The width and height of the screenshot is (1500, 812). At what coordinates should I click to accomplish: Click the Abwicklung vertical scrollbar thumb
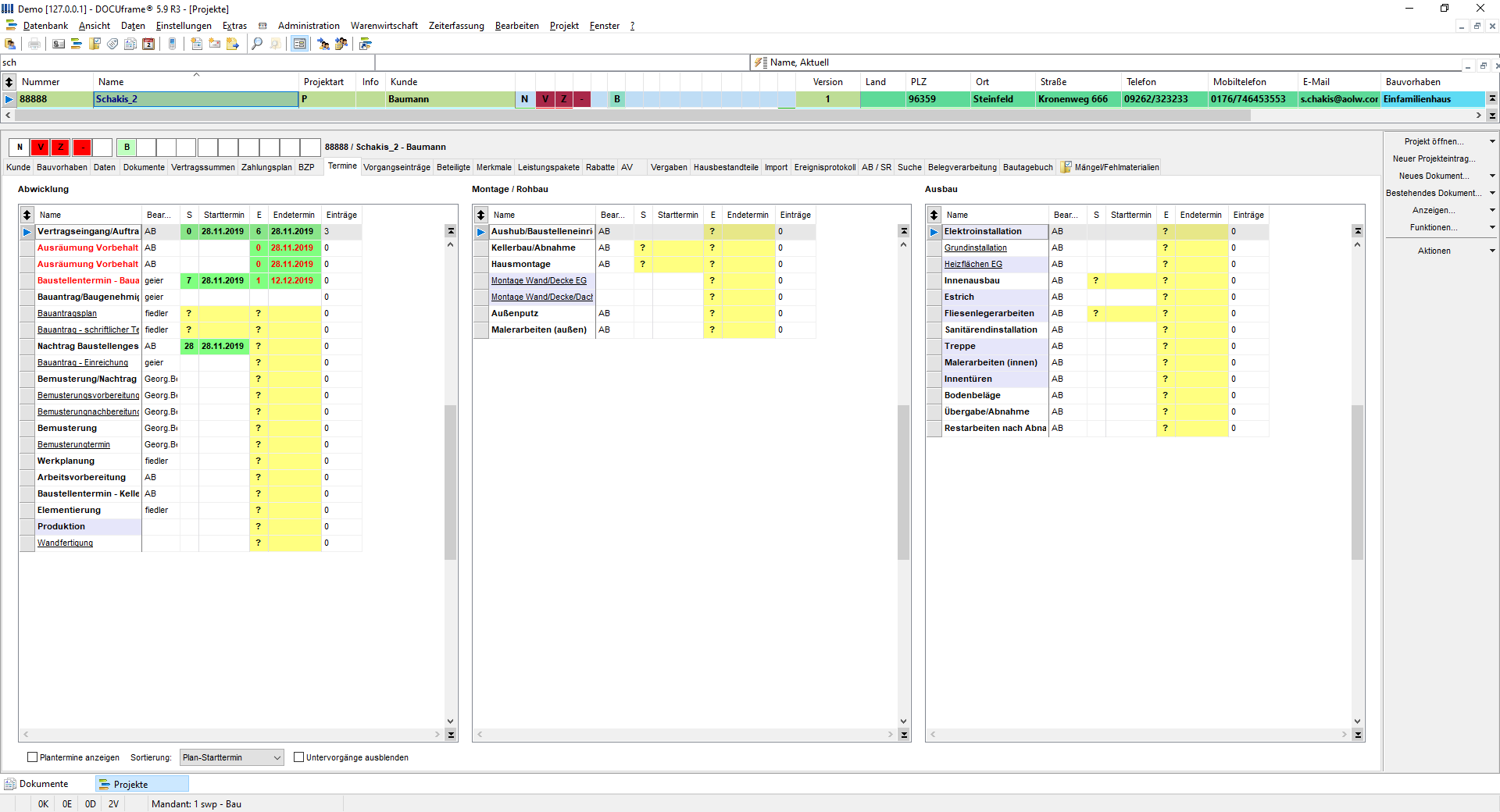pyautogui.click(x=451, y=483)
